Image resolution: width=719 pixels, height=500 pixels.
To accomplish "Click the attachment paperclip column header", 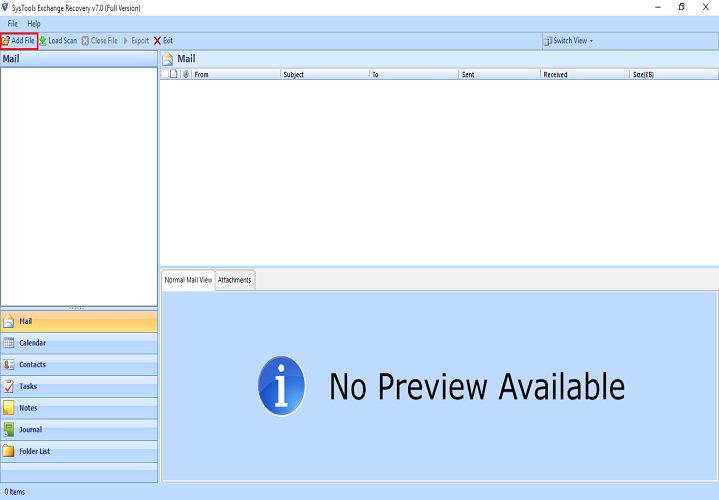I will (186, 74).
